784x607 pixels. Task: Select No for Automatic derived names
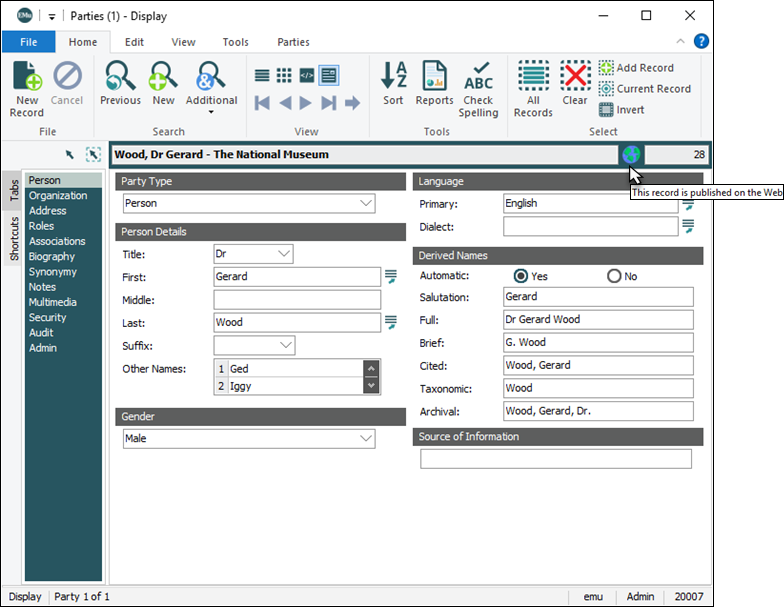coord(614,276)
